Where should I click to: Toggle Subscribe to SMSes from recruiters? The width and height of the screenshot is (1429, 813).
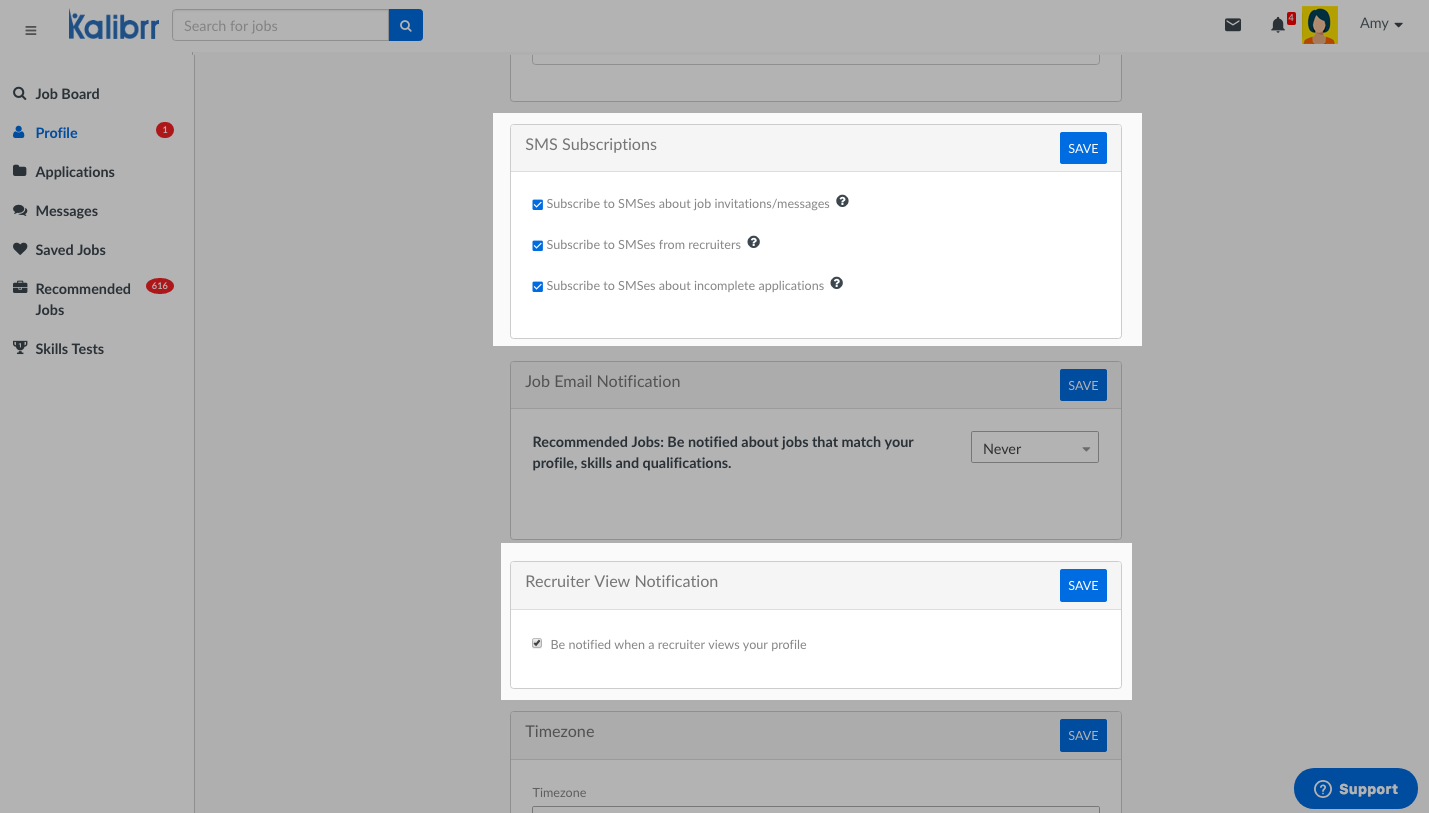pos(538,245)
